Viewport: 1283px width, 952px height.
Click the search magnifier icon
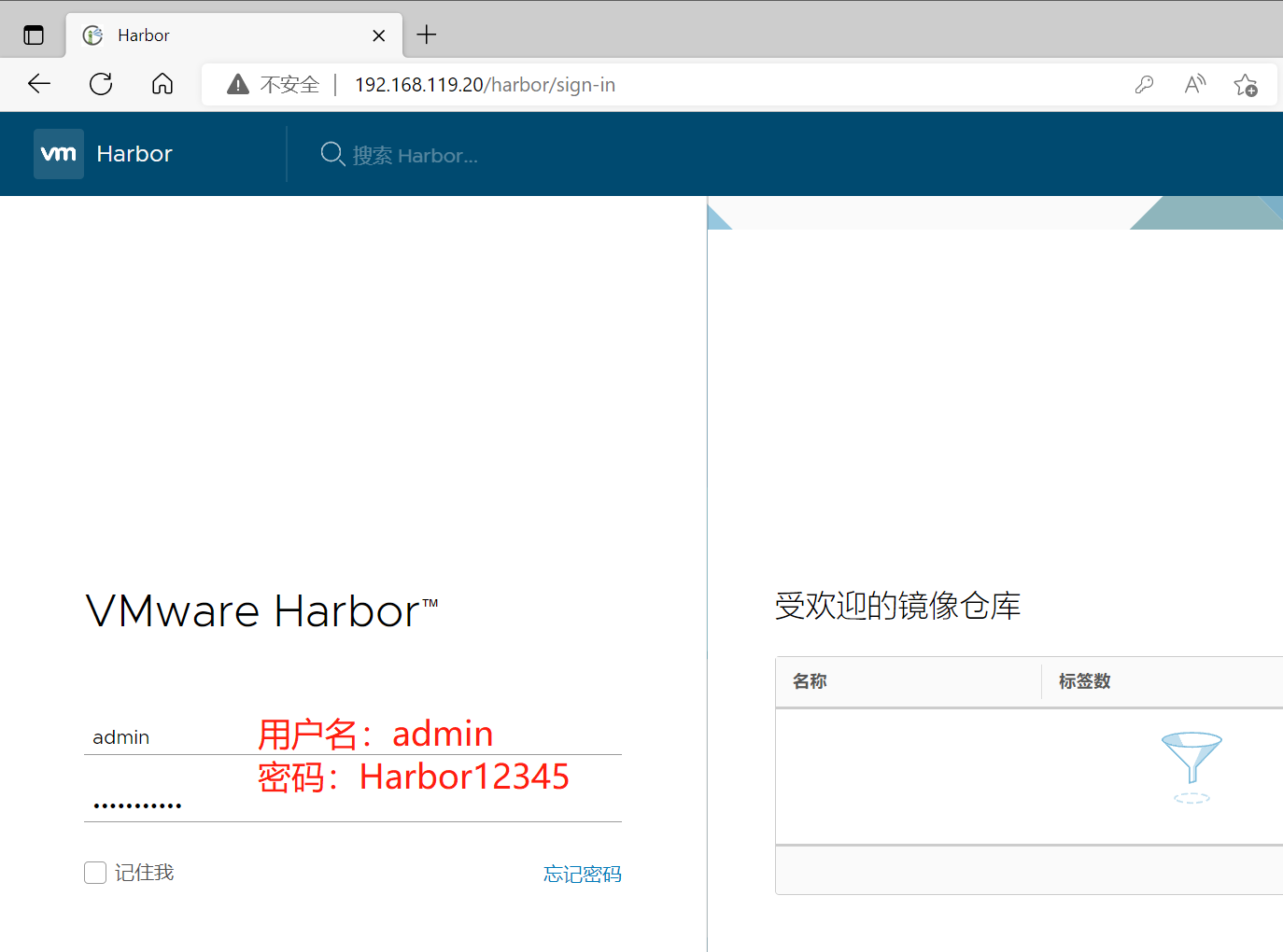pyautogui.click(x=332, y=154)
